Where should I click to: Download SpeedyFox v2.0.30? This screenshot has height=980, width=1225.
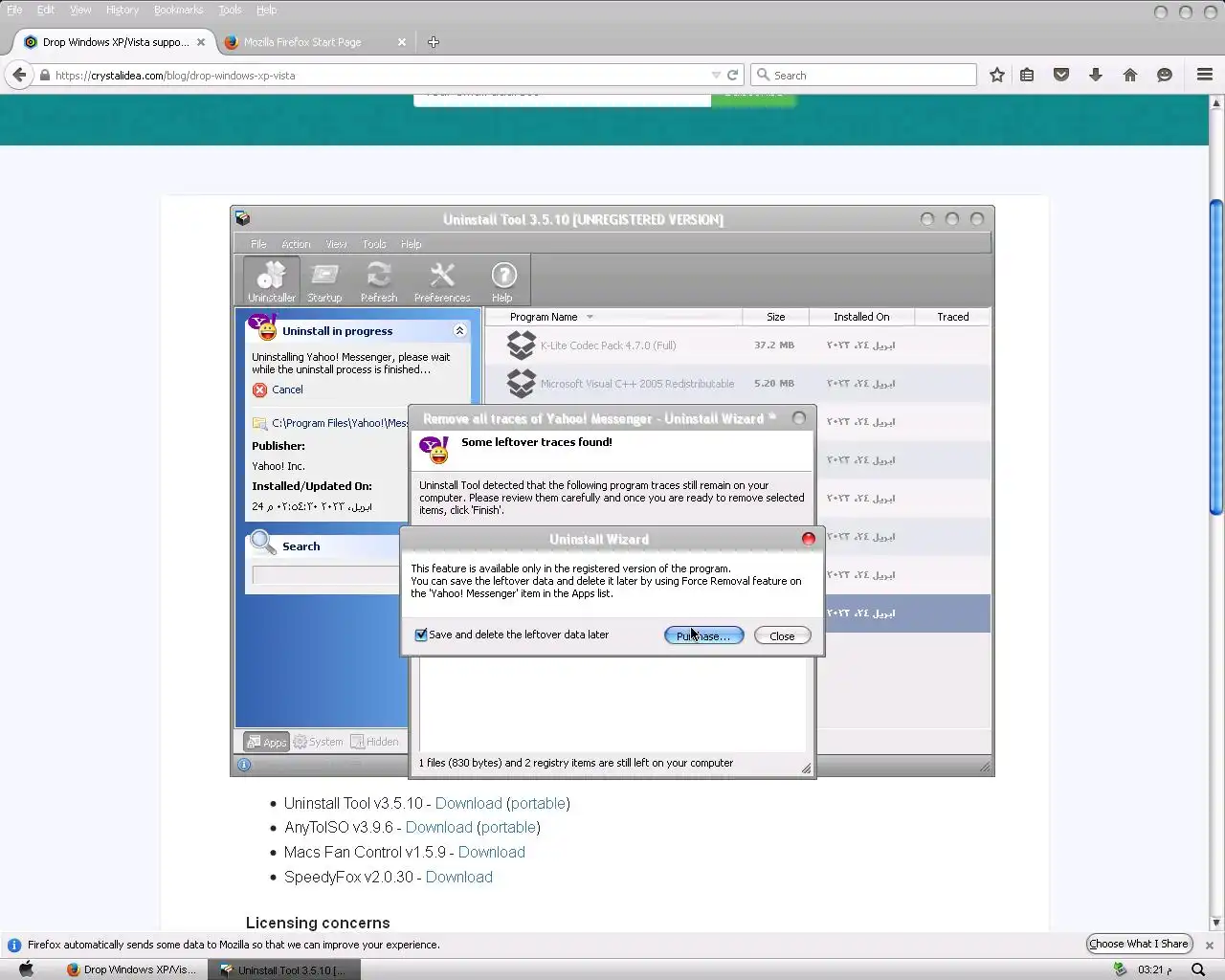458,877
